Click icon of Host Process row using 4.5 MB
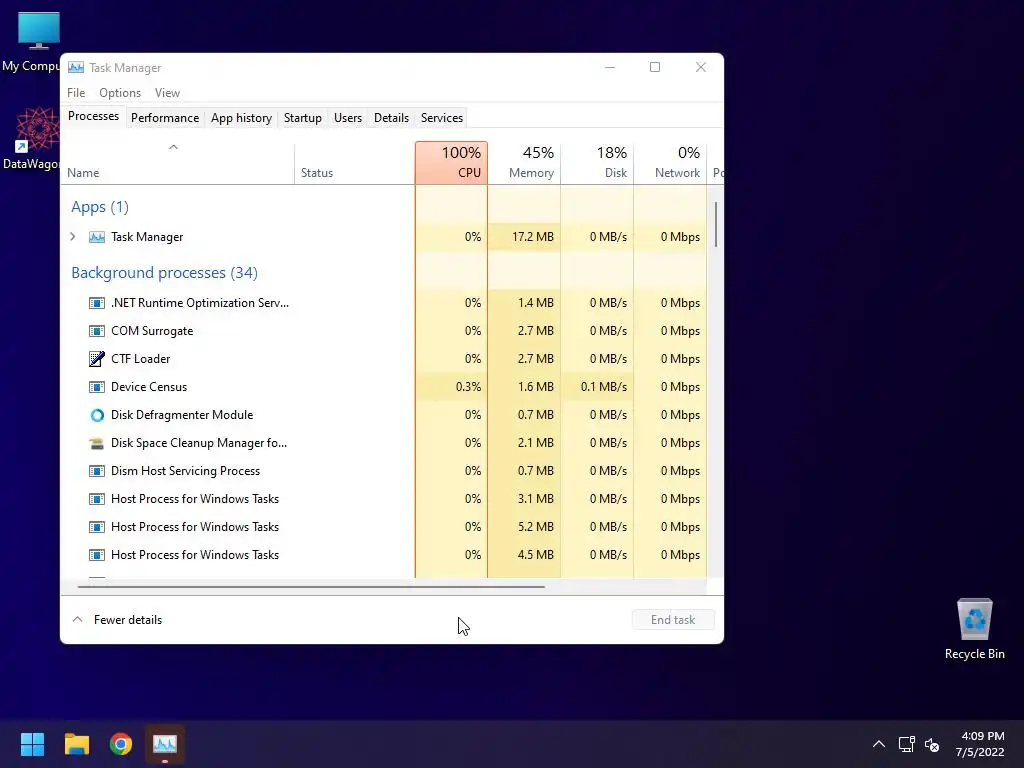 click(97, 555)
